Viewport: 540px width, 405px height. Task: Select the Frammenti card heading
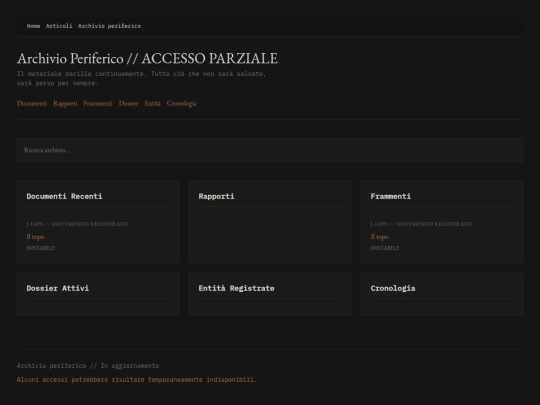pyautogui.click(x=391, y=196)
